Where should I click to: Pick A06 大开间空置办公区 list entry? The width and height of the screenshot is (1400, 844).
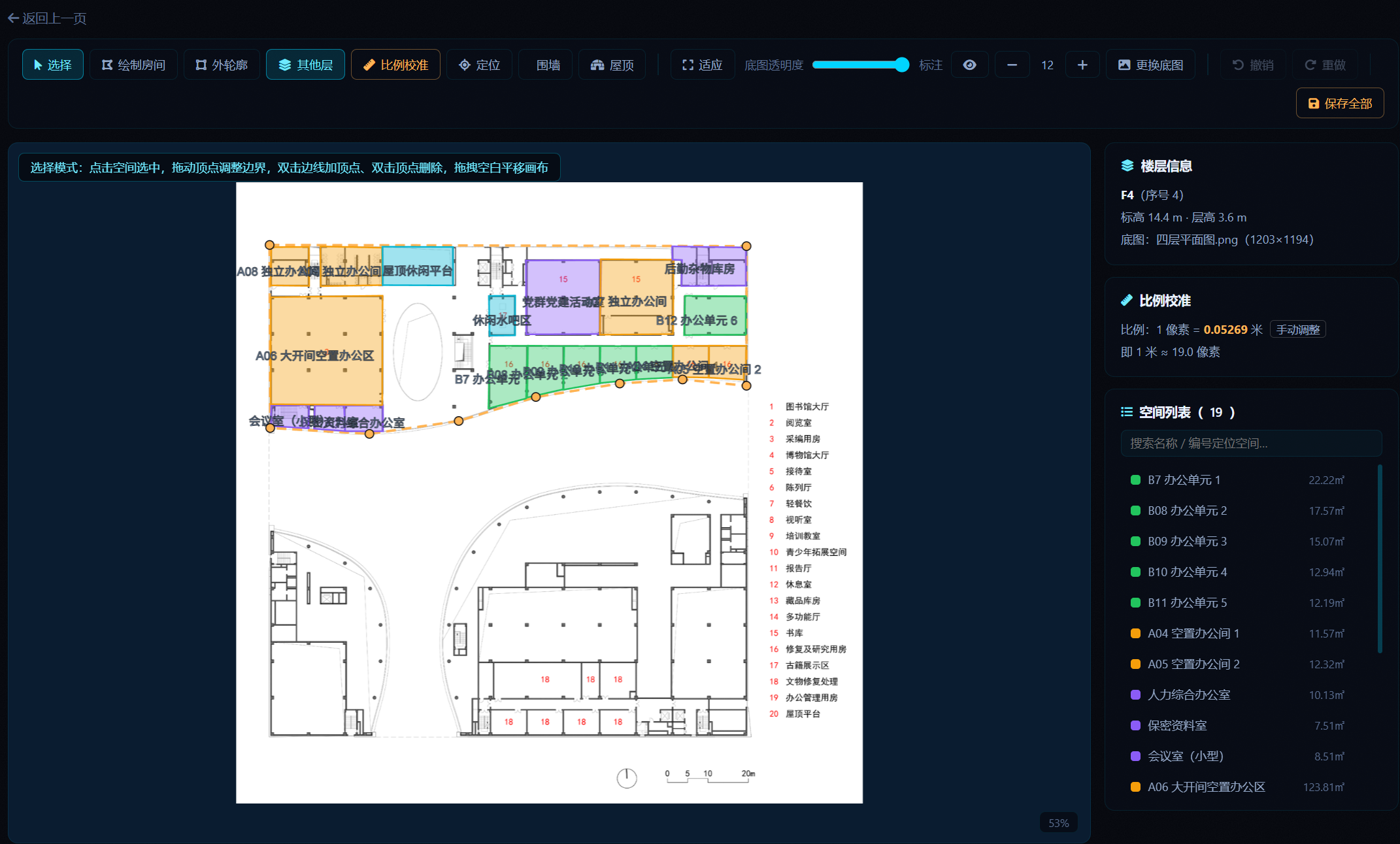[x=1237, y=787]
